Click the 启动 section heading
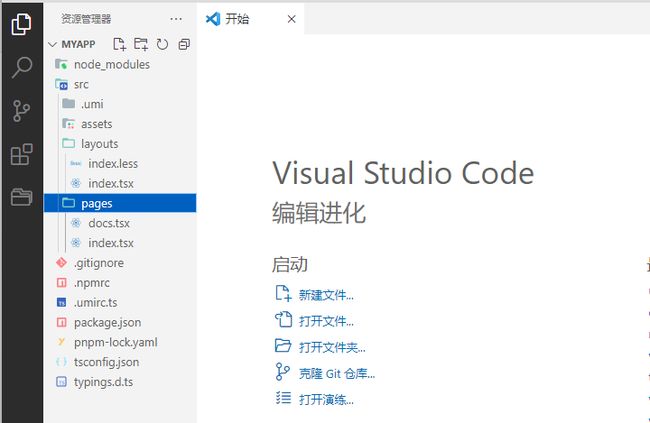The height and width of the screenshot is (423, 650). pos(290,264)
